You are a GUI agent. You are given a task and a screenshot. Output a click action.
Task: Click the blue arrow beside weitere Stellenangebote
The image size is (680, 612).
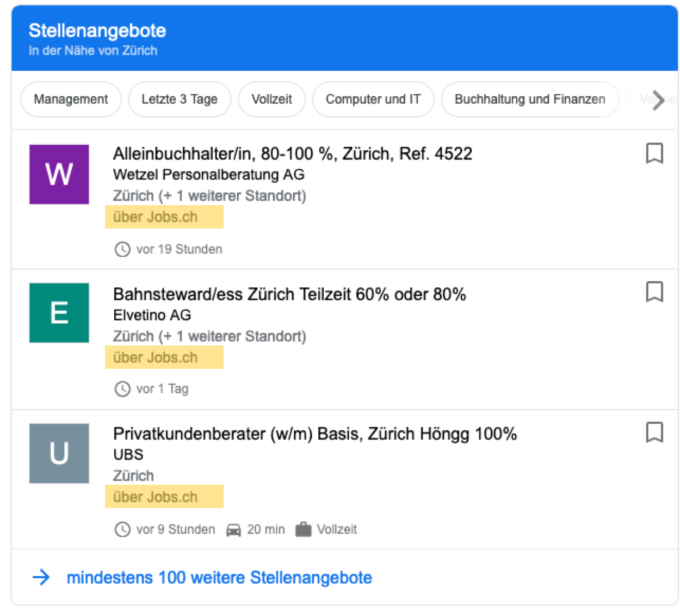point(41,577)
